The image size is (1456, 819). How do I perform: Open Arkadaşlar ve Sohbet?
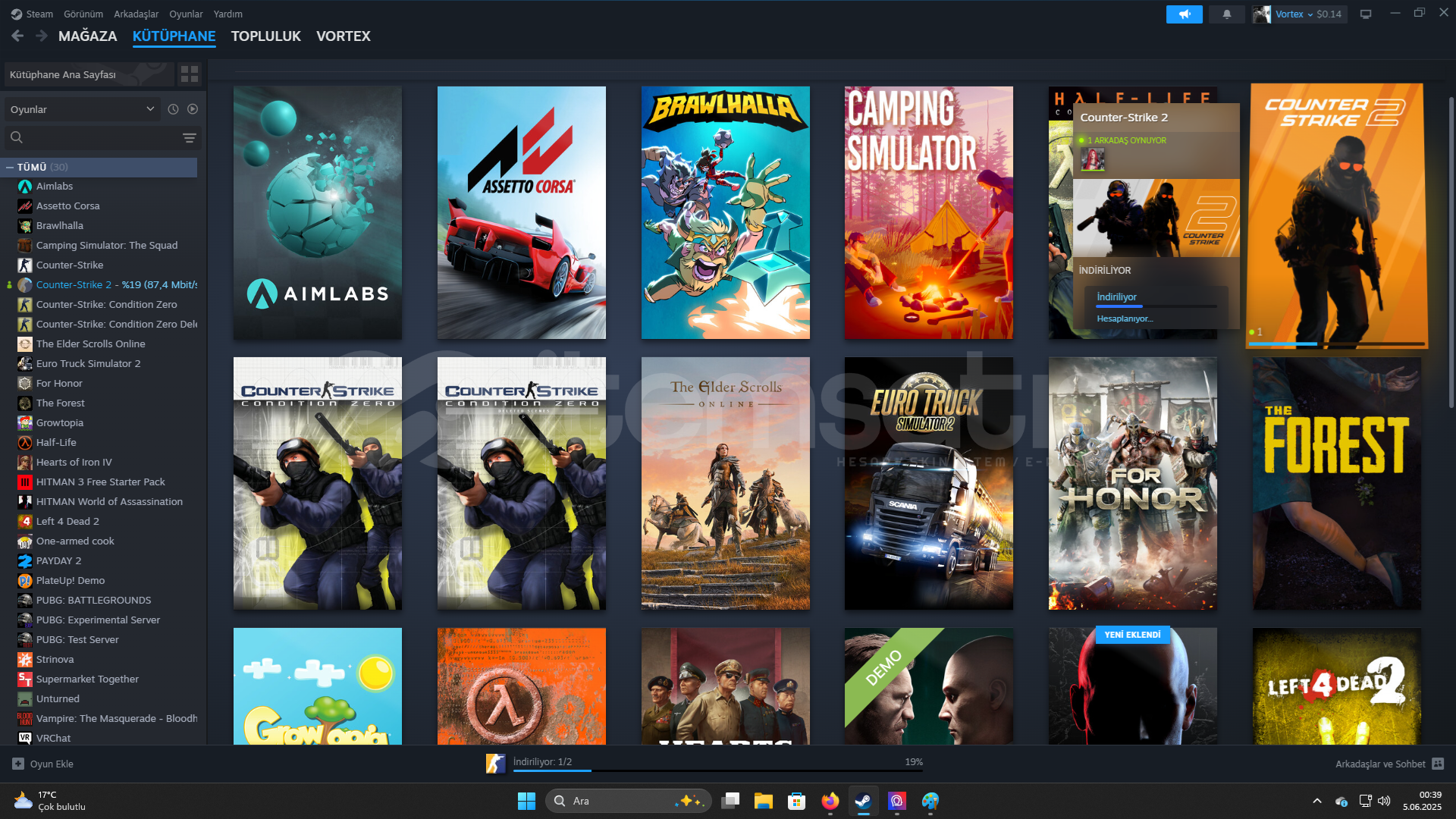1390,764
